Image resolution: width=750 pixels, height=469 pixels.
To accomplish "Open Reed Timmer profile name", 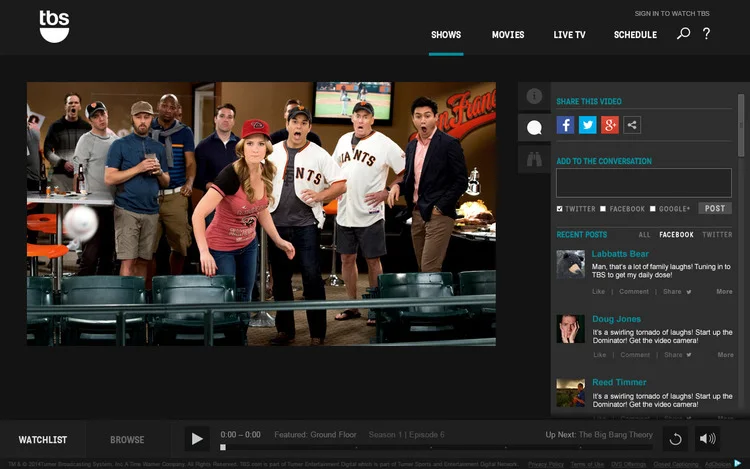I will 619,382.
